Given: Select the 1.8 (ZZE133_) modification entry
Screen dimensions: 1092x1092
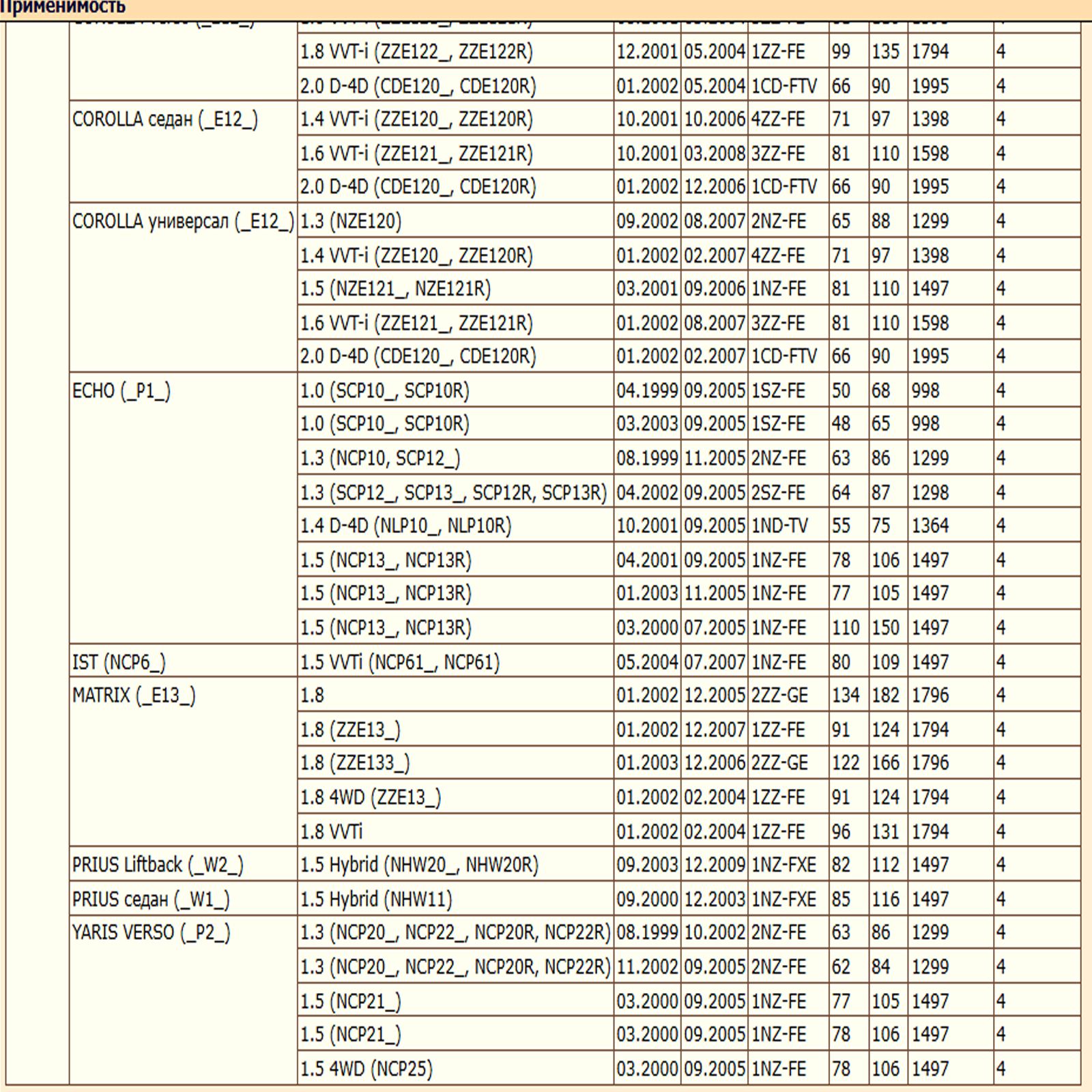Looking at the screenshot, I should pyautogui.click(x=355, y=762).
